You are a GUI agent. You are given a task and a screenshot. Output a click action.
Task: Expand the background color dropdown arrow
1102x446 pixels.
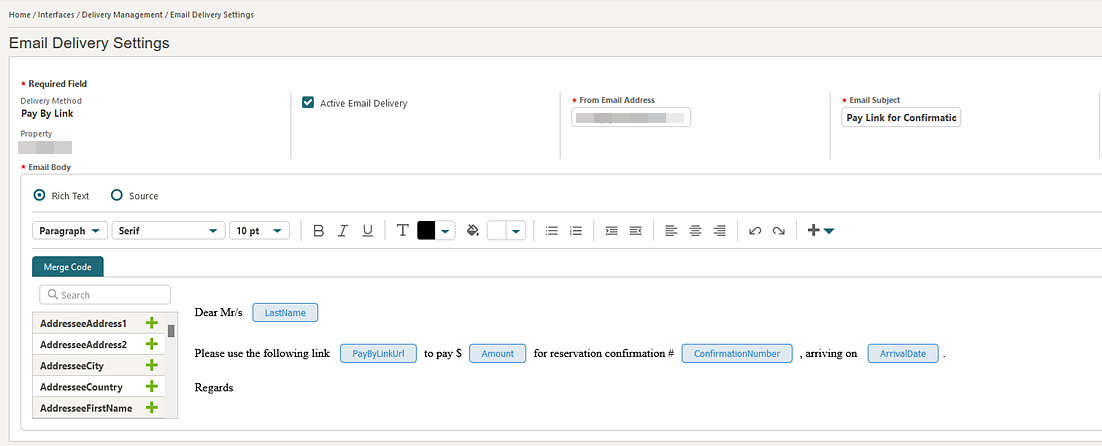tap(517, 230)
